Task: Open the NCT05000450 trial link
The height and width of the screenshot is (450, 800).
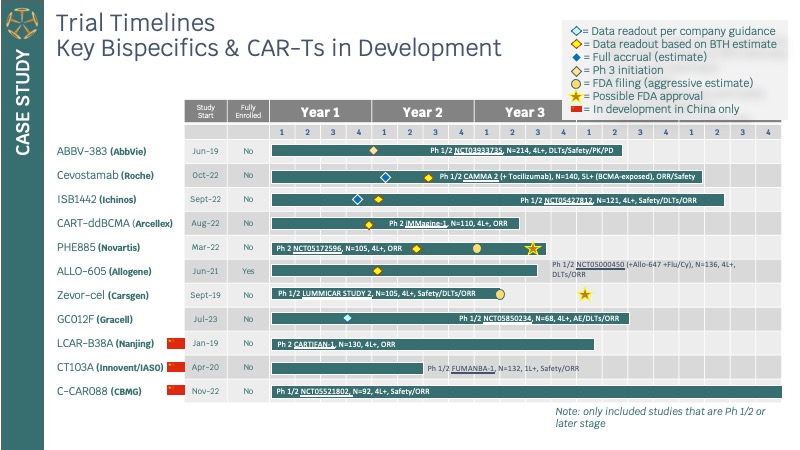Action: (600, 265)
